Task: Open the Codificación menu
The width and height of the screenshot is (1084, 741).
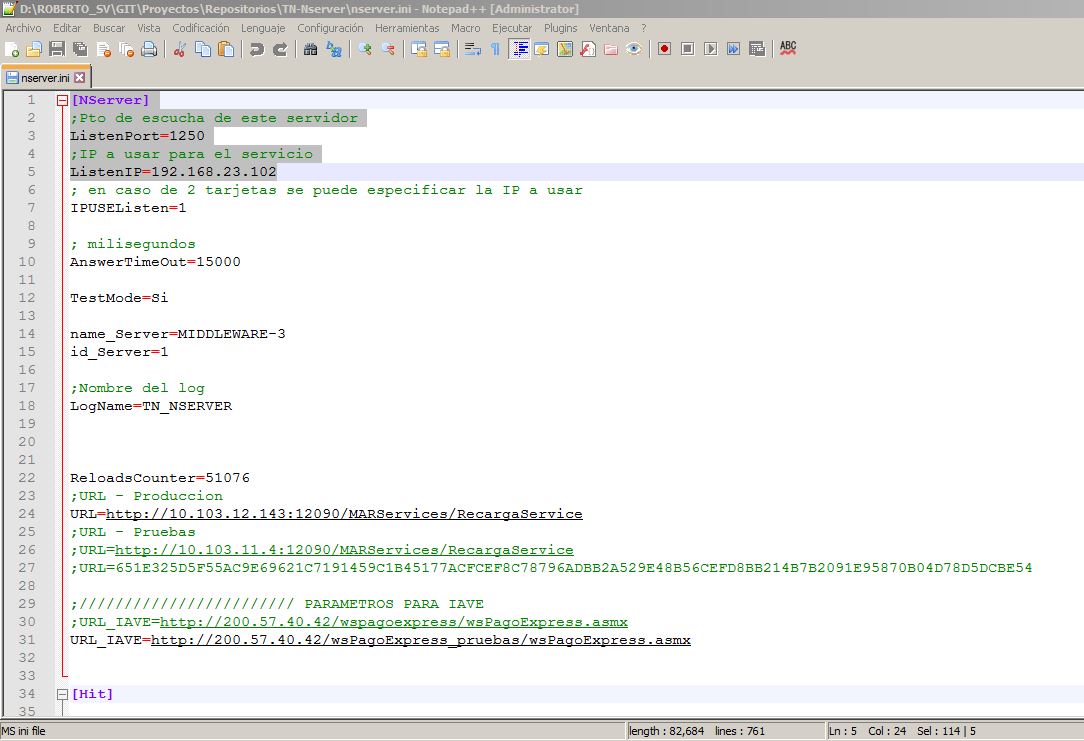Action: (x=200, y=28)
